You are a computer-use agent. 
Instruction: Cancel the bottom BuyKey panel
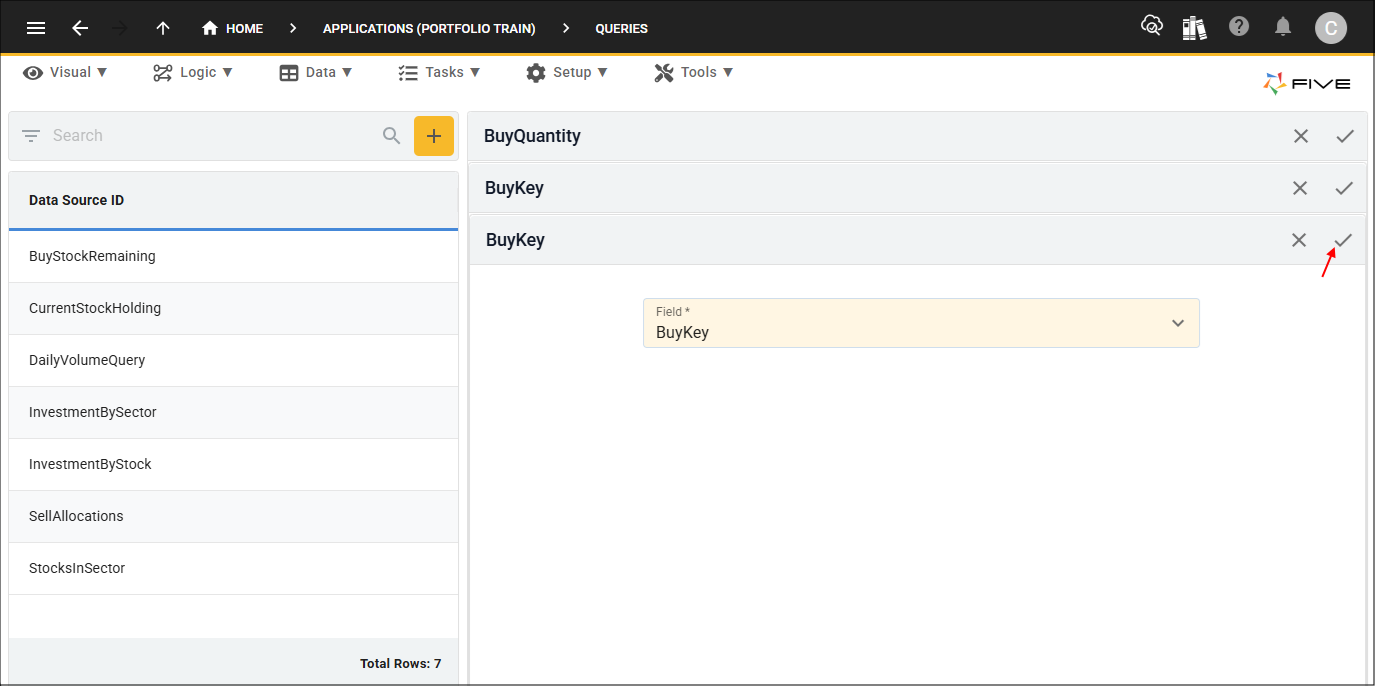tap(1299, 240)
